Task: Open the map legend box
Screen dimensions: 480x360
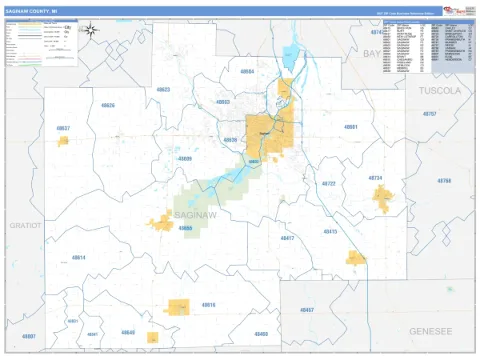Action: coord(42,43)
